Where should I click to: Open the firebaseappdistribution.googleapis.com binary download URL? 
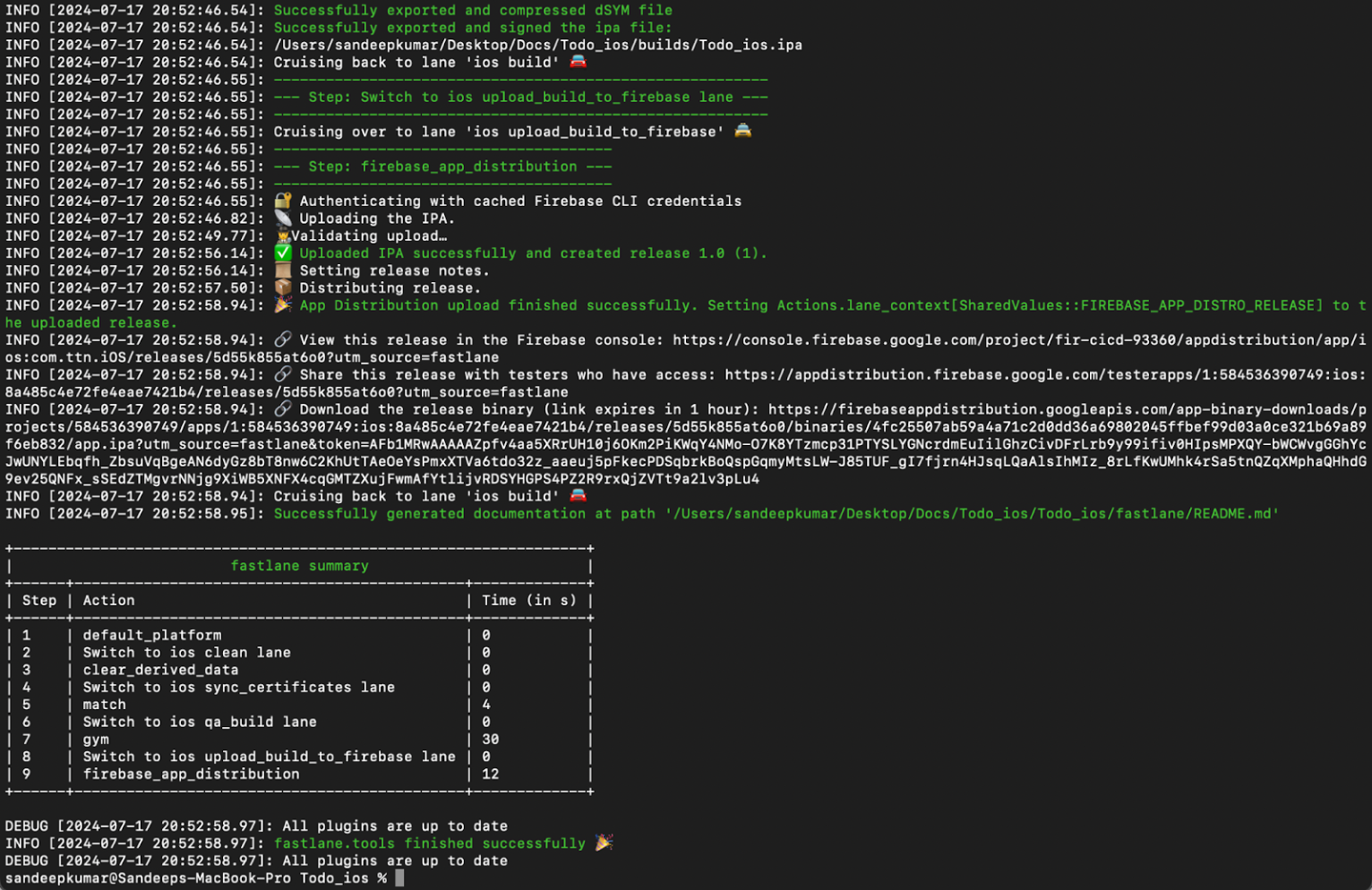[686, 444]
